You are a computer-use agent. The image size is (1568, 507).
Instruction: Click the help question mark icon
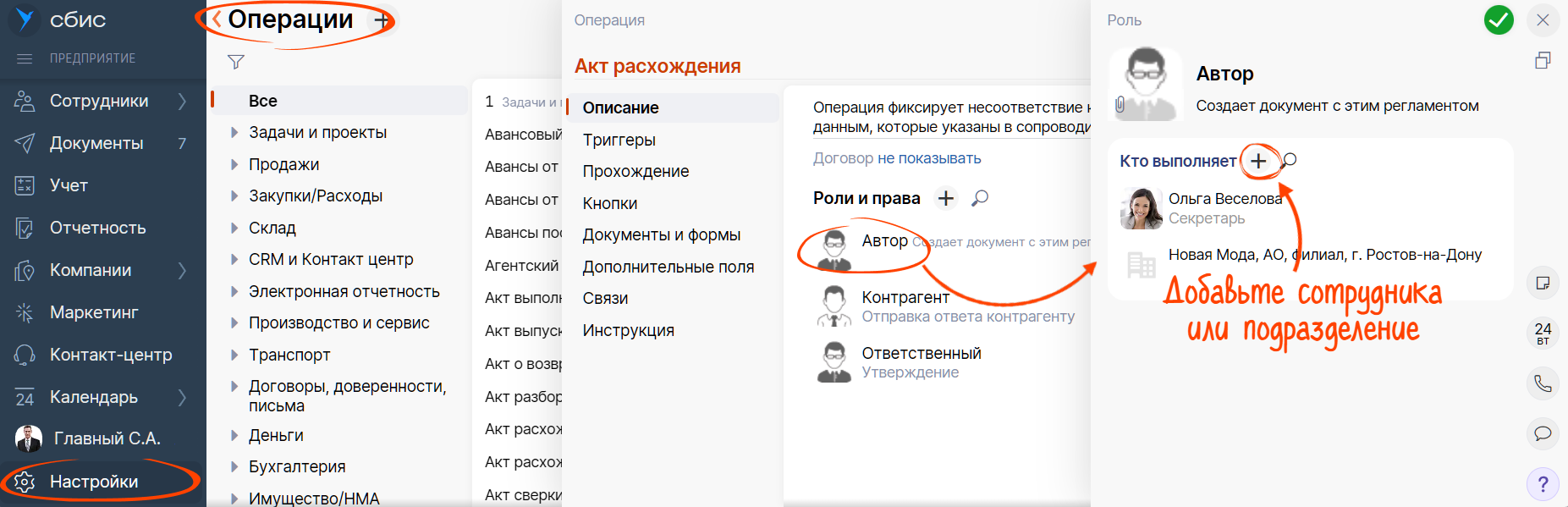(x=1543, y=484)
